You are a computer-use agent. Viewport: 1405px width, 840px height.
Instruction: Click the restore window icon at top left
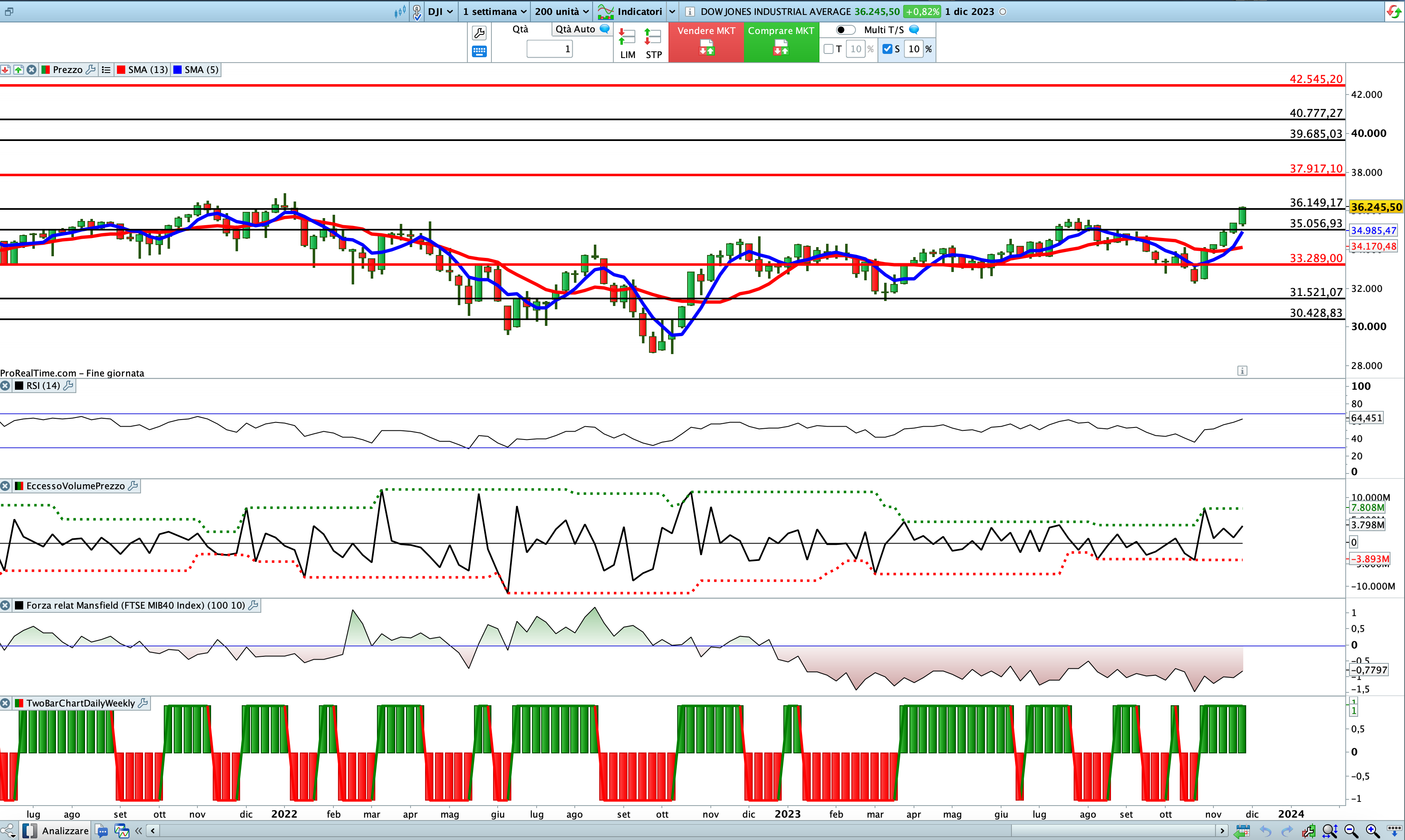[x=9, y=11]
